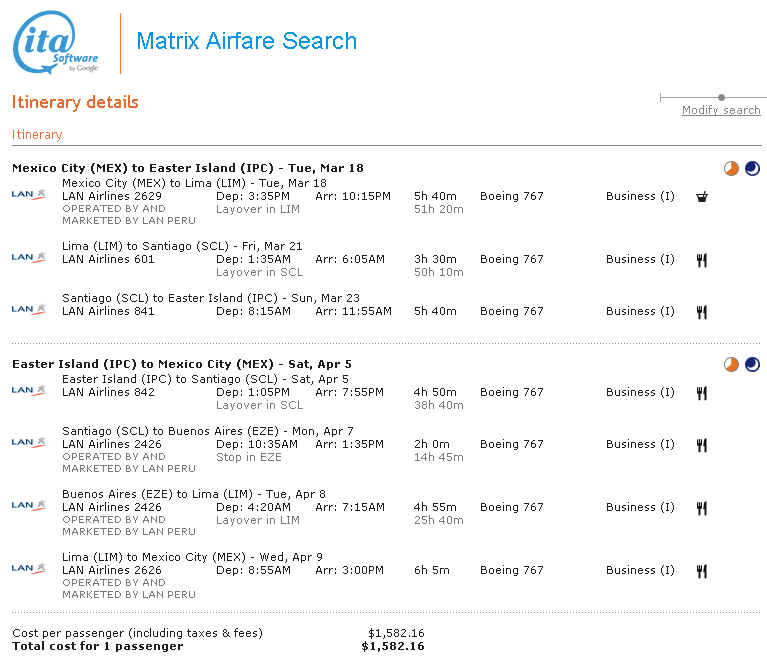This screenshot has height=660, width=767.
Task: Click the LAN logo beside Santiago to Buenos Aires
Action: click(x=29, y=442)
